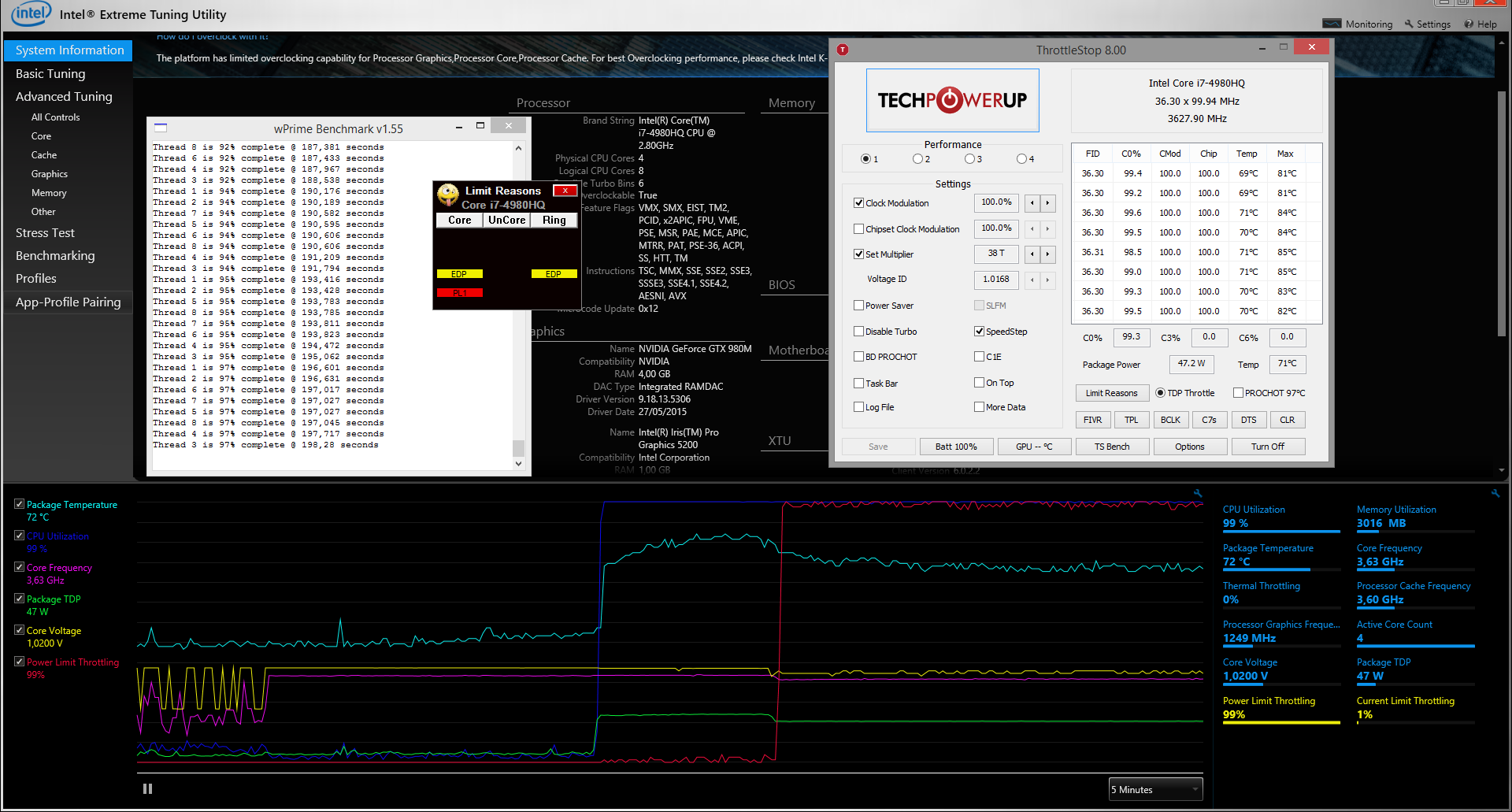Check the Disable Turbo option
The width and height of the screenshot is (1512, 812).
[x=859, y=332]
